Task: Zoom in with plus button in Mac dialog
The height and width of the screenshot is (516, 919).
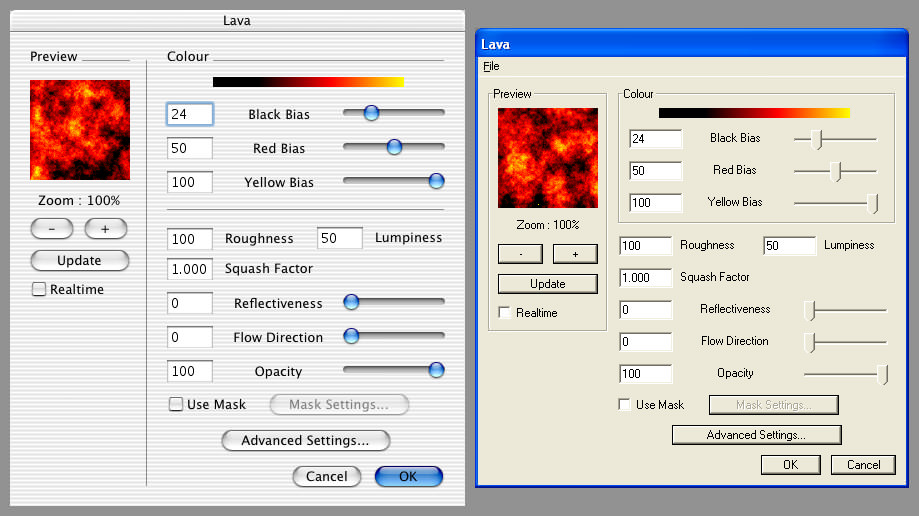Action: (105, 229)
